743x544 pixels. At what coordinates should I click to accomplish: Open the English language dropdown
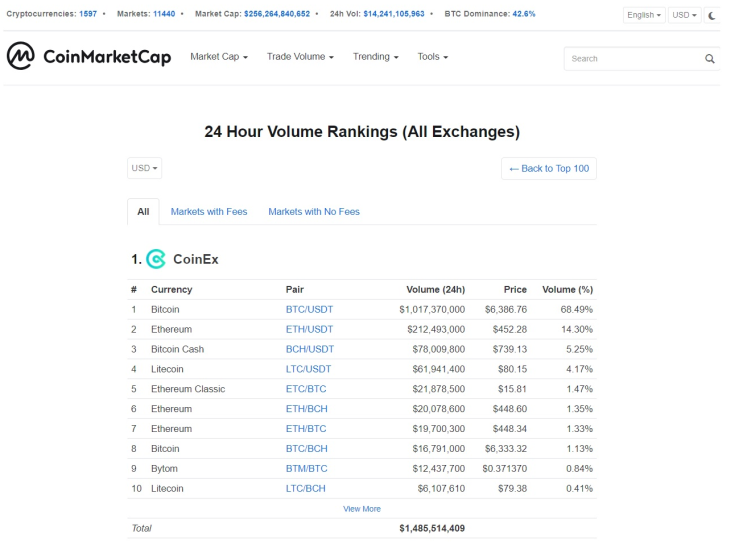point(643,15)
